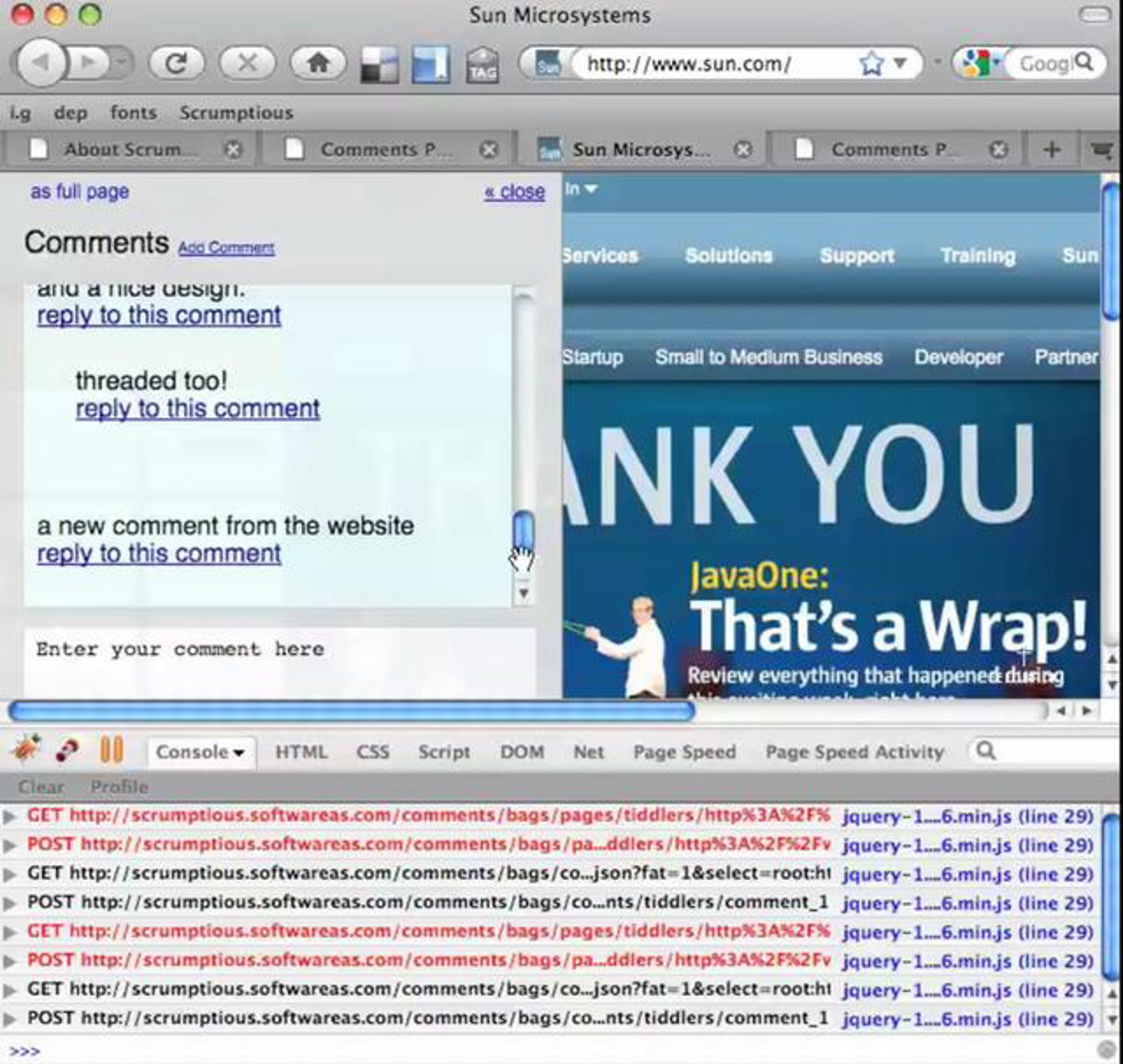
Task: Click the TAG toolbar icon
Action: coord(482,65)
